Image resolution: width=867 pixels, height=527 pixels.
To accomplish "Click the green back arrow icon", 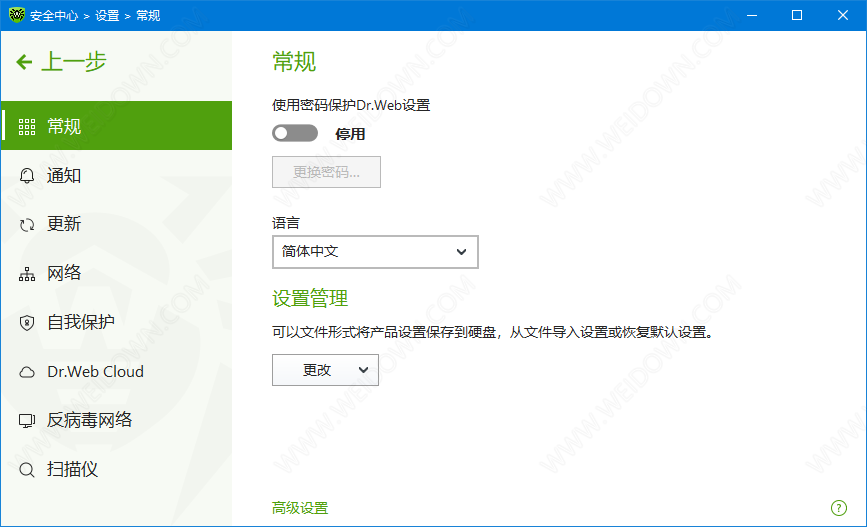I will (24, 62).
